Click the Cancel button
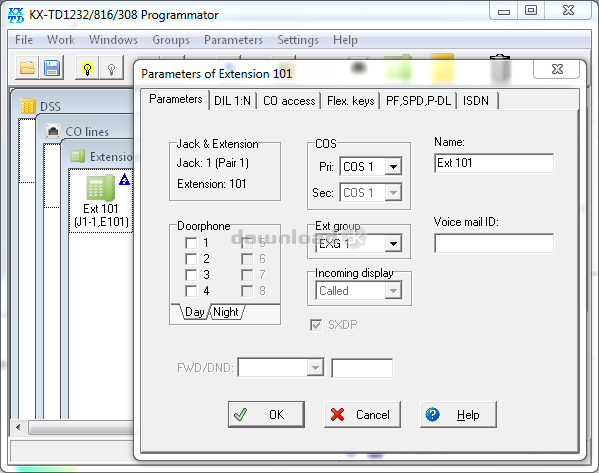599x473 pixels. (x=362, y=415)
